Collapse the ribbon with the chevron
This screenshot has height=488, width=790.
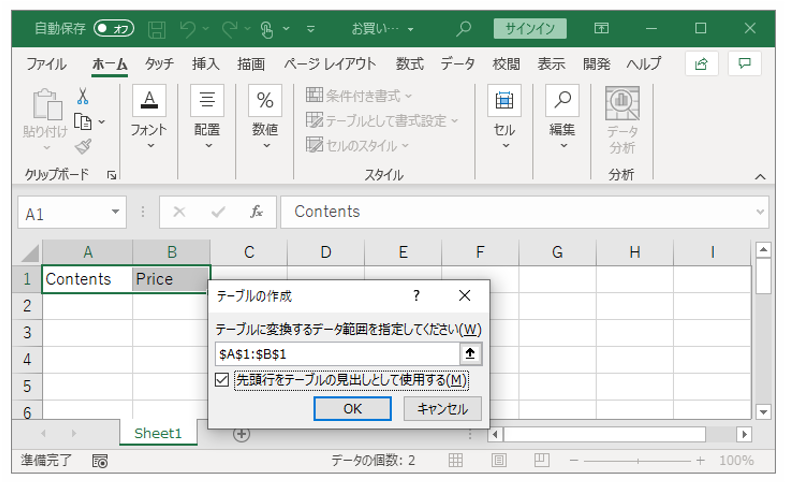[x=760, y=176]
